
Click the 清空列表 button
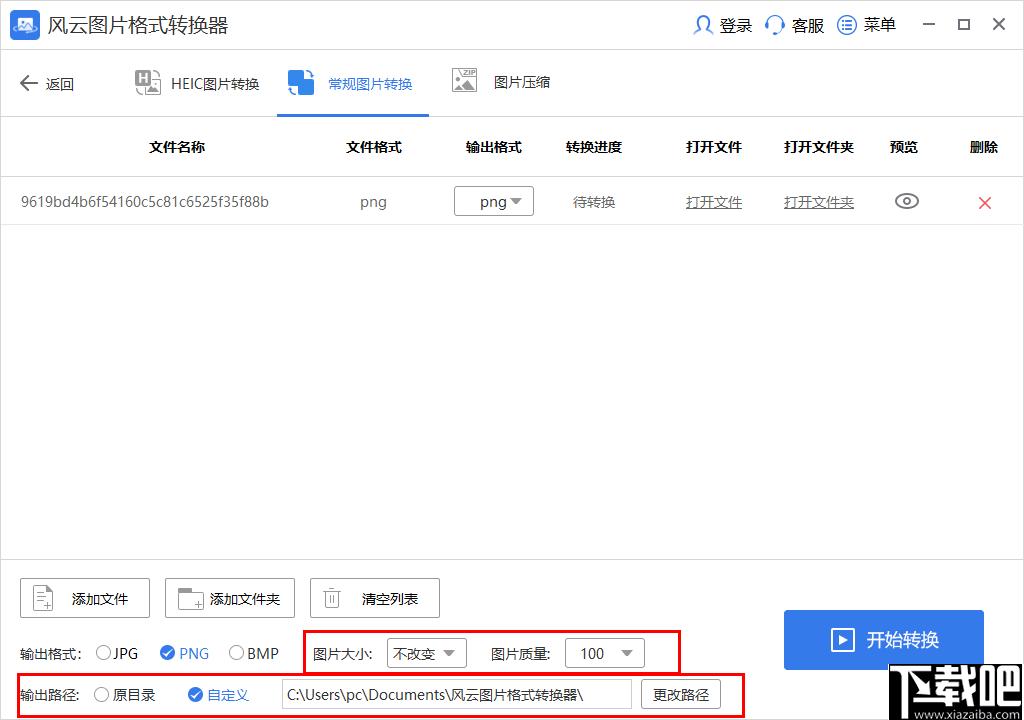click(x=375, y=598)
